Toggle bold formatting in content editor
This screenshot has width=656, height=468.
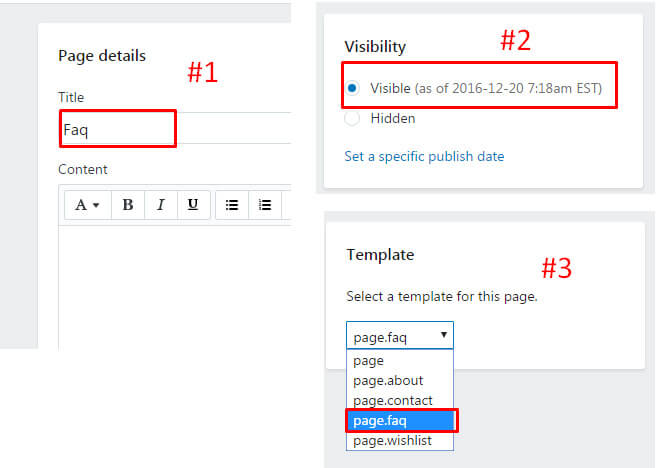(128, 205)
